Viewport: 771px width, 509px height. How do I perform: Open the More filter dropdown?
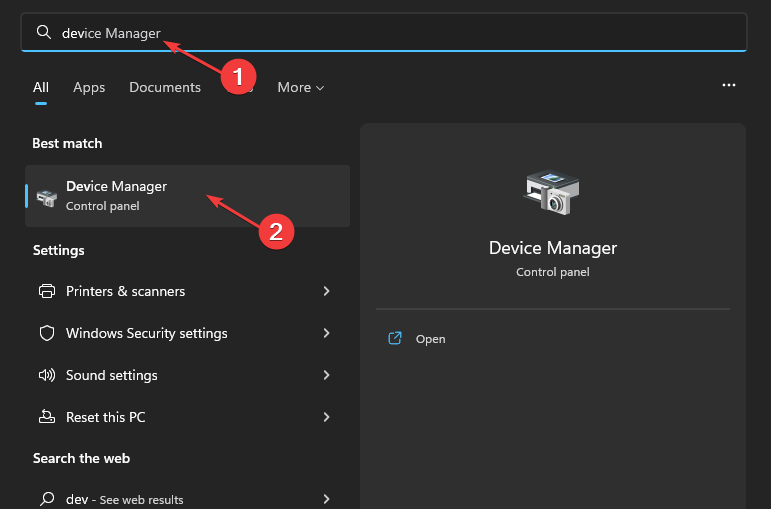pyautogui.click(x=300, y=88)
